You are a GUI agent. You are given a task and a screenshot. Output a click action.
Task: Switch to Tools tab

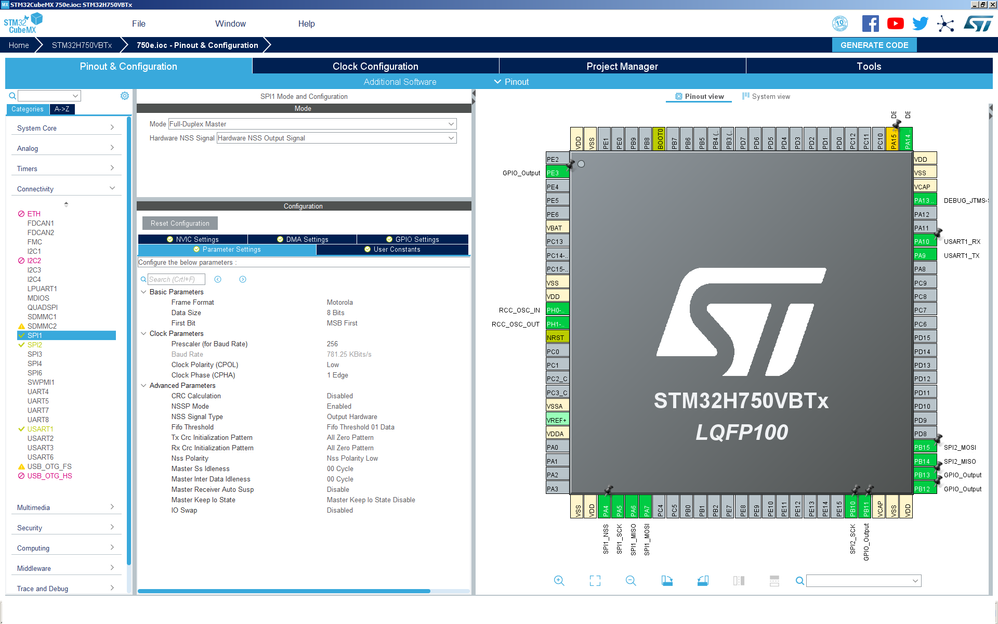point(869,66)
